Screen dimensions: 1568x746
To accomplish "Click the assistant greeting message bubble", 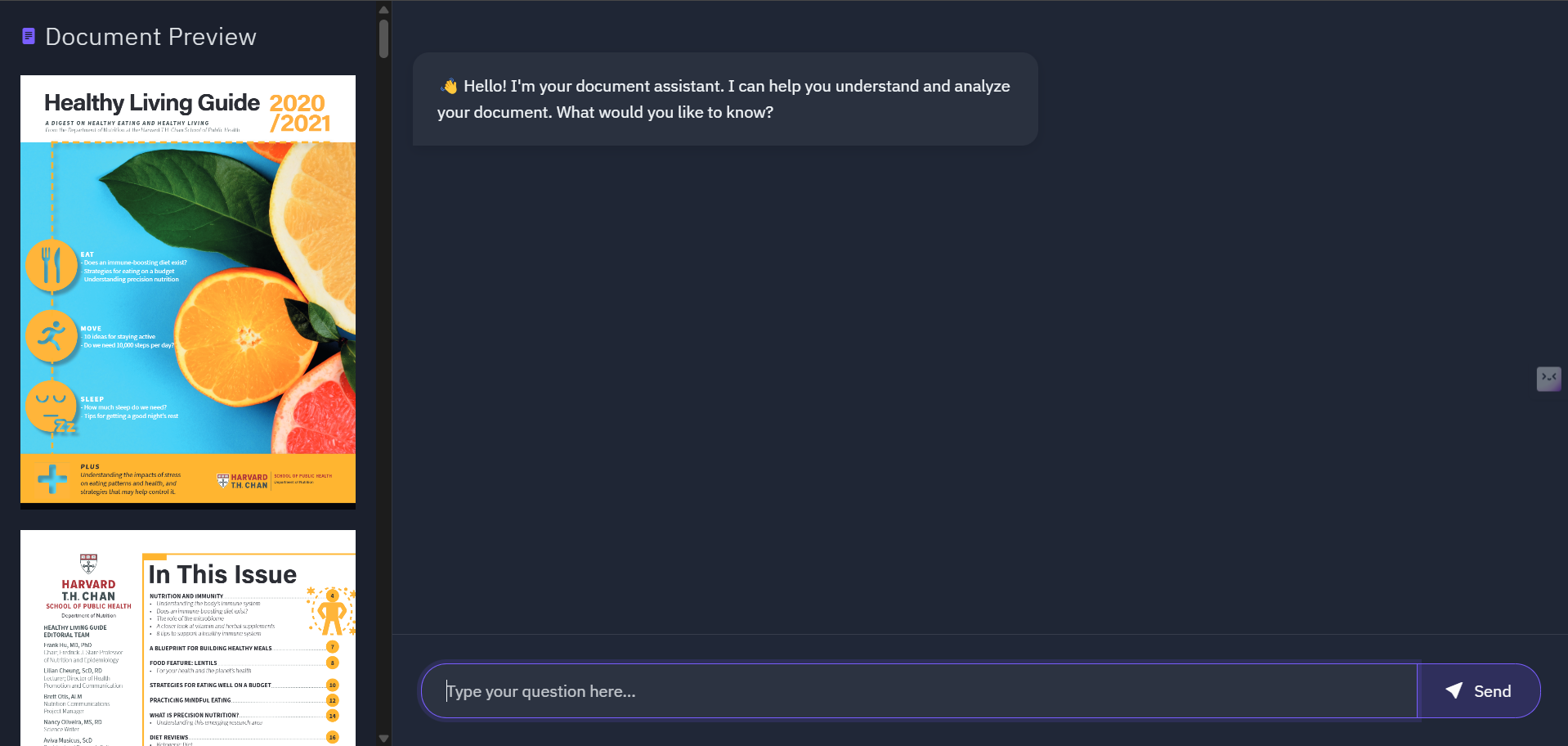I will (725, 98).
